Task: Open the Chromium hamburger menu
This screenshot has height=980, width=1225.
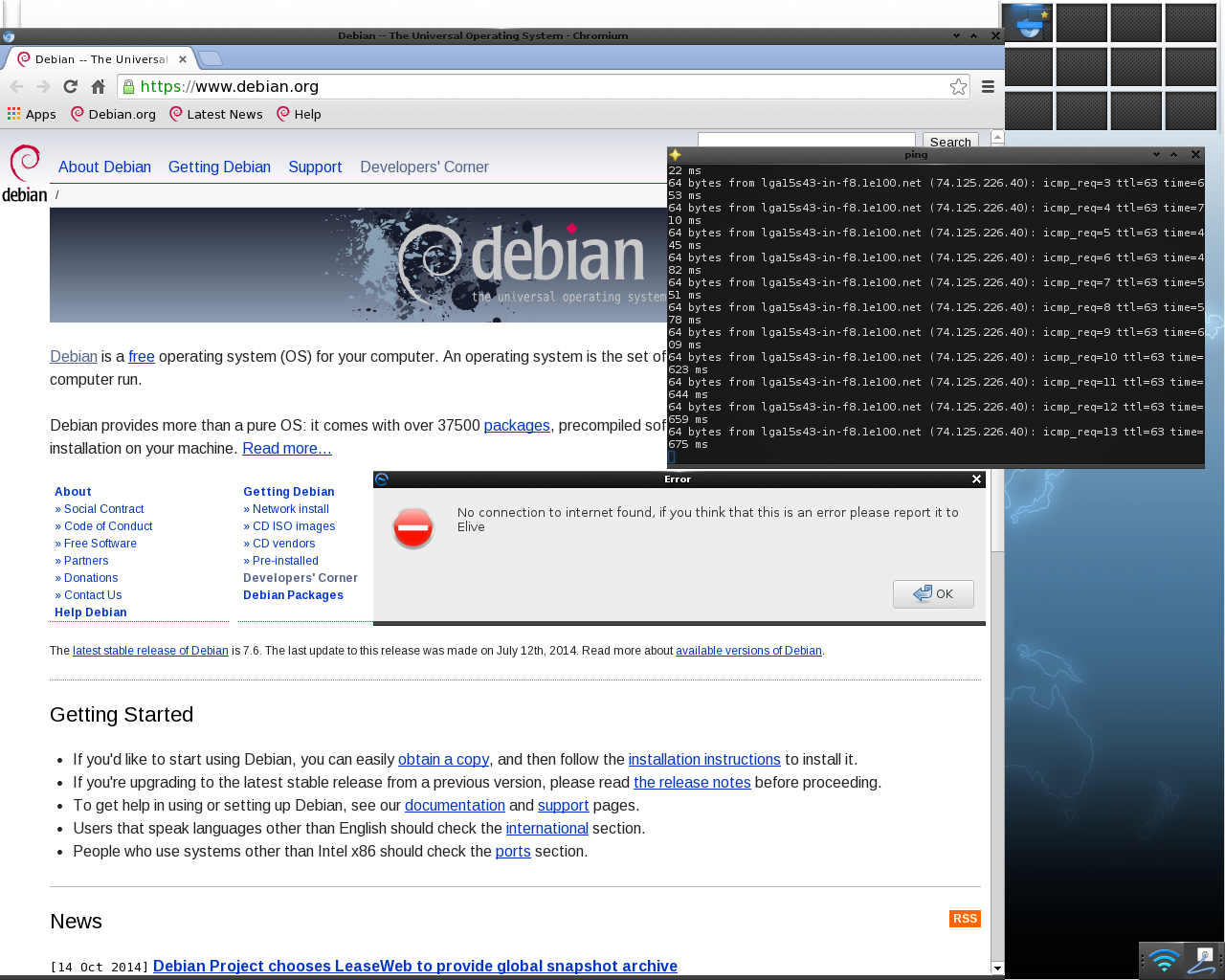Action: pyautogui.click(x=988, y=87)
